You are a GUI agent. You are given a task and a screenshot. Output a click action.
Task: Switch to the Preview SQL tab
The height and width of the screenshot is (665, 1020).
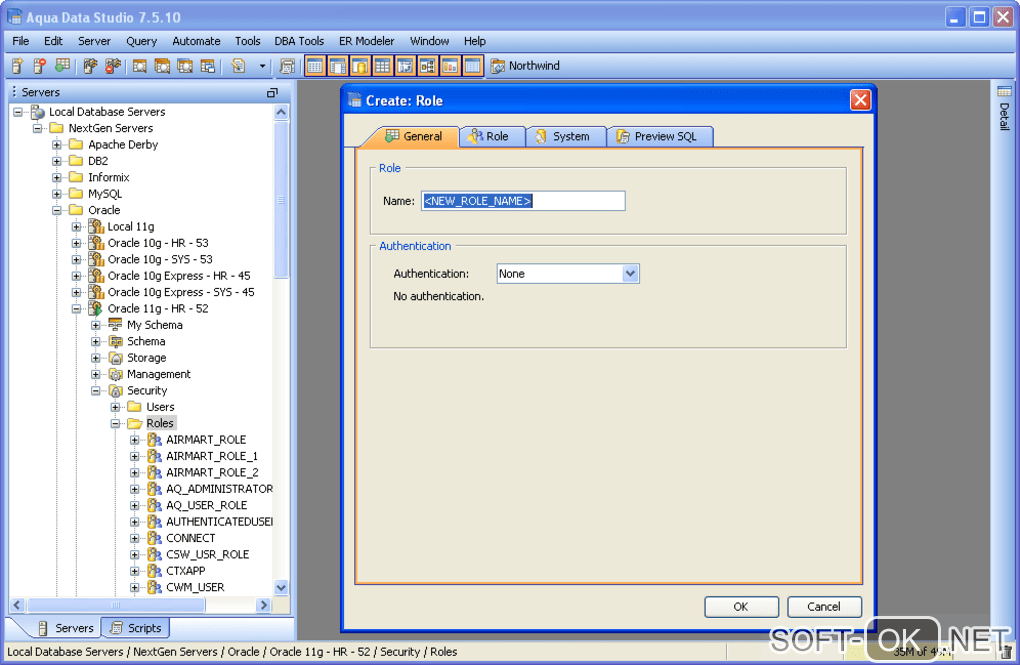tap(659, 137)
